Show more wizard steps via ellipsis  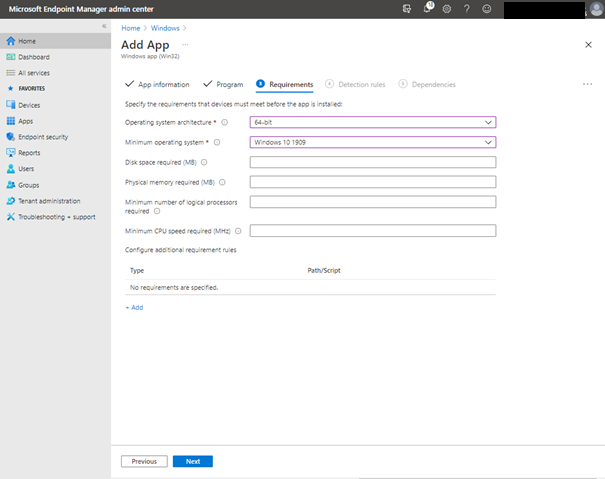coord(588,84)
